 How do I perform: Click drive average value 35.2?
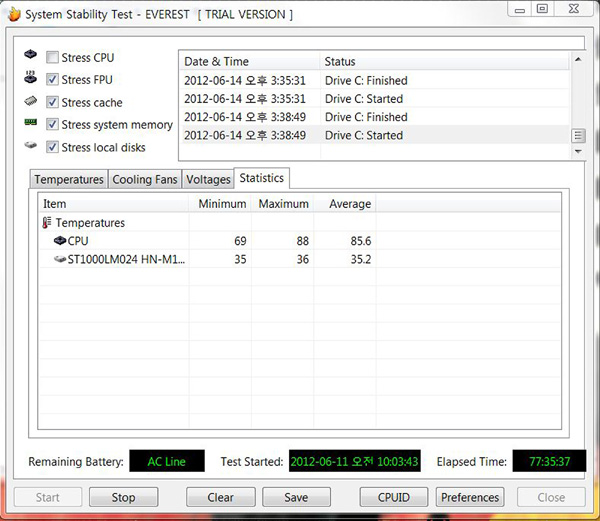[361, 259]
